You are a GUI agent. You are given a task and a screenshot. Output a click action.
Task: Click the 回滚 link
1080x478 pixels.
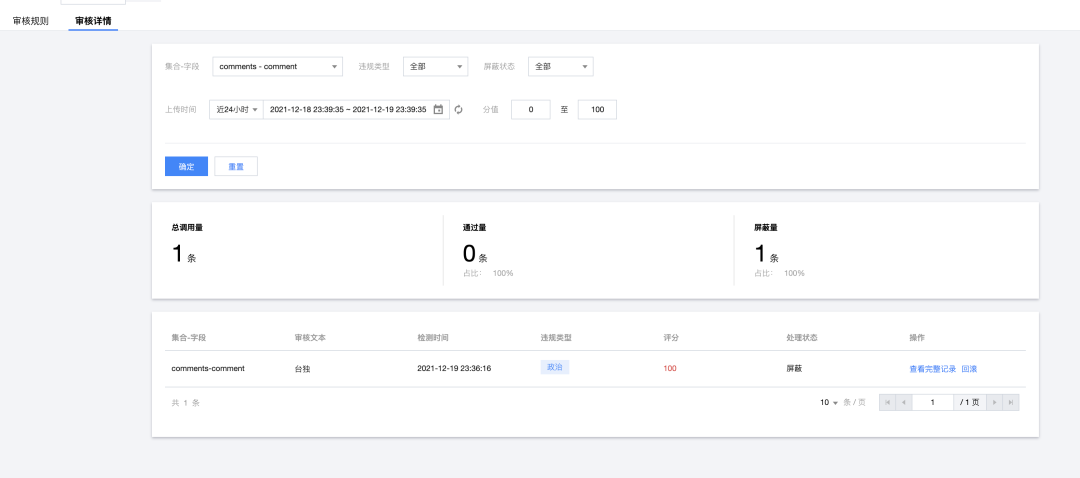(969, 369)
